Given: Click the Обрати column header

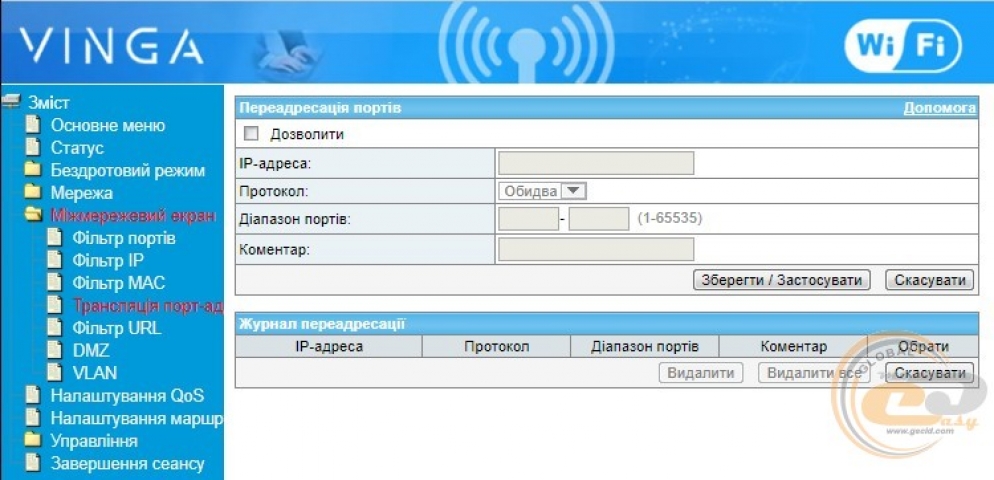Looking at the screenshot, I should pos(923,347).
